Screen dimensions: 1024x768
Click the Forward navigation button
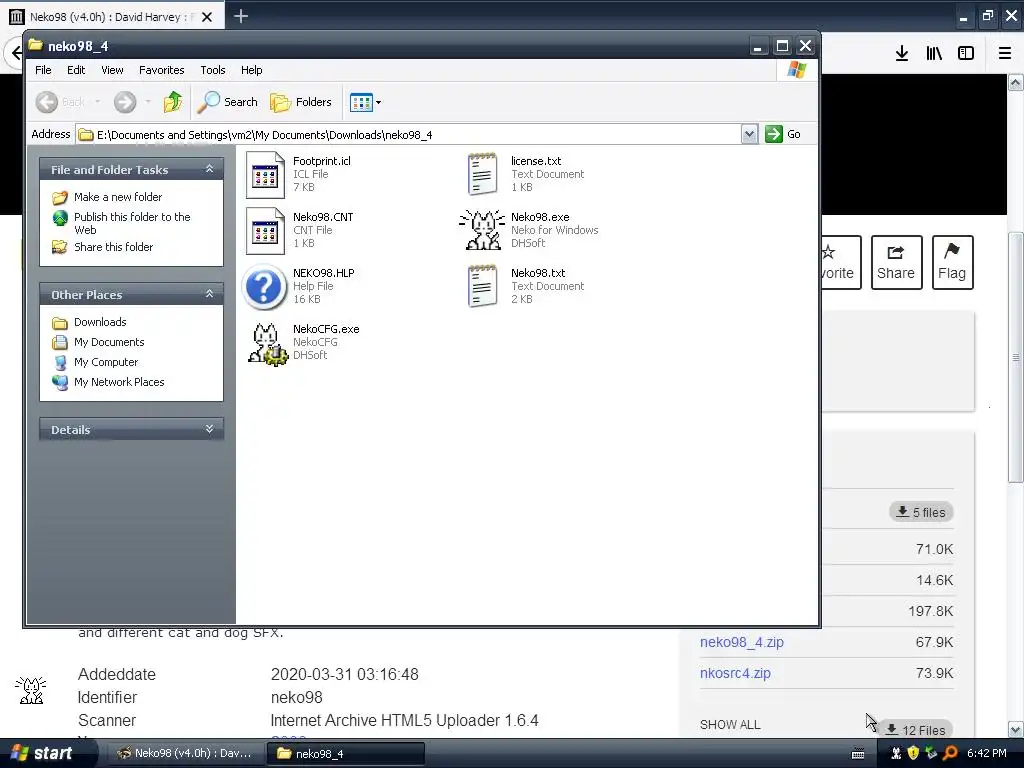tap(125, 102)
